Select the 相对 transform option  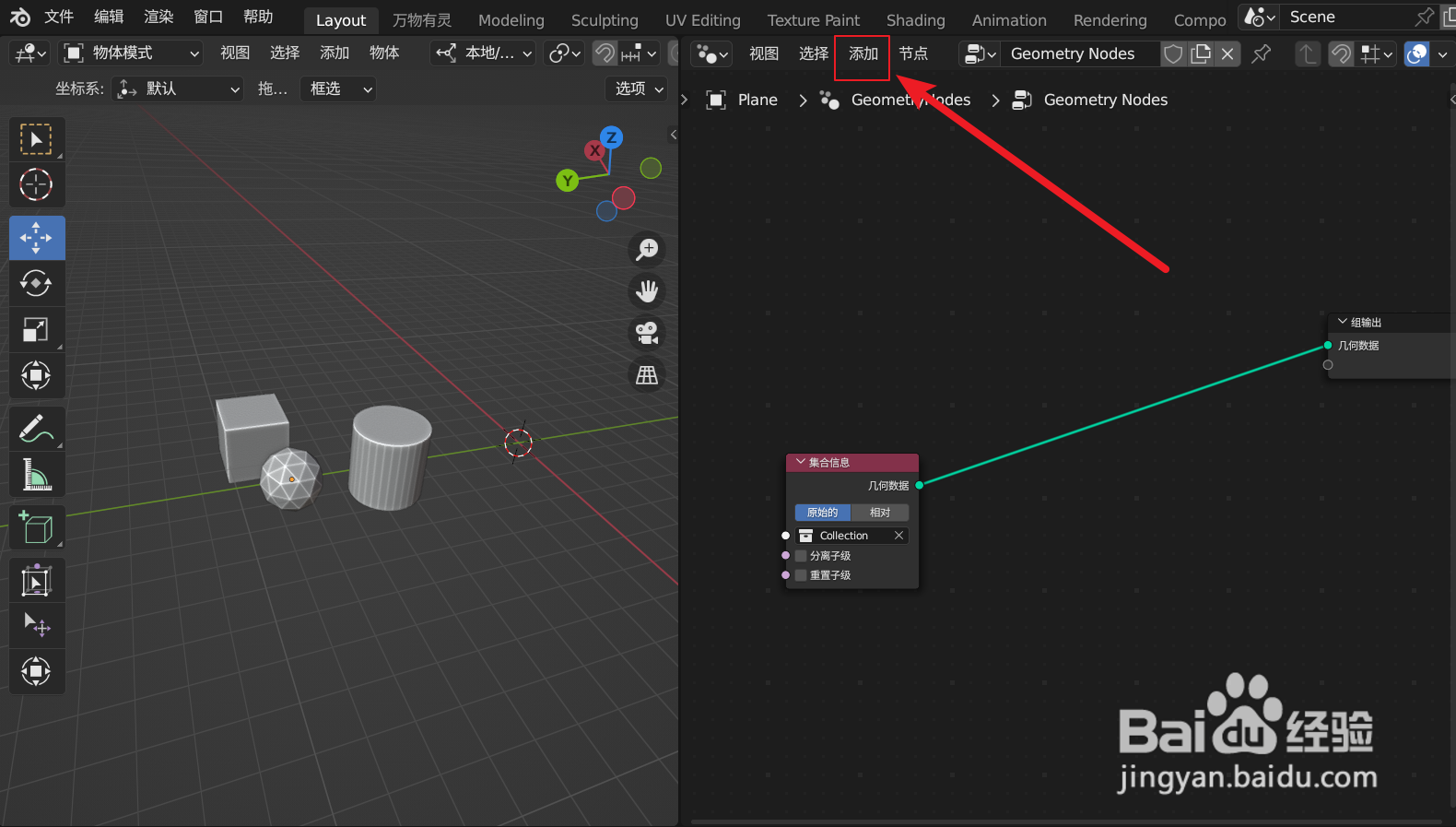pos(880,513)
